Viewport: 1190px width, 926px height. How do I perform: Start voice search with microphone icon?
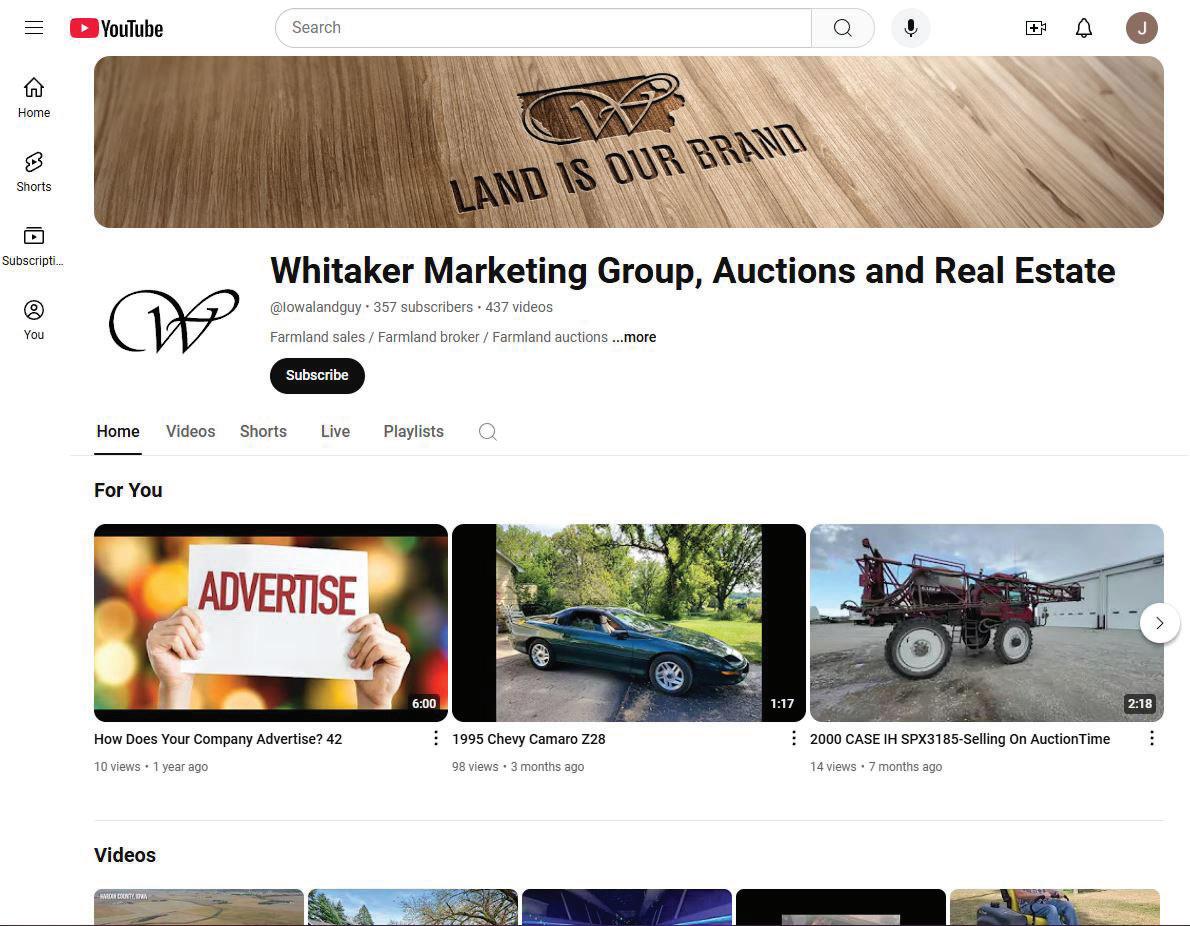click(911, 28)
